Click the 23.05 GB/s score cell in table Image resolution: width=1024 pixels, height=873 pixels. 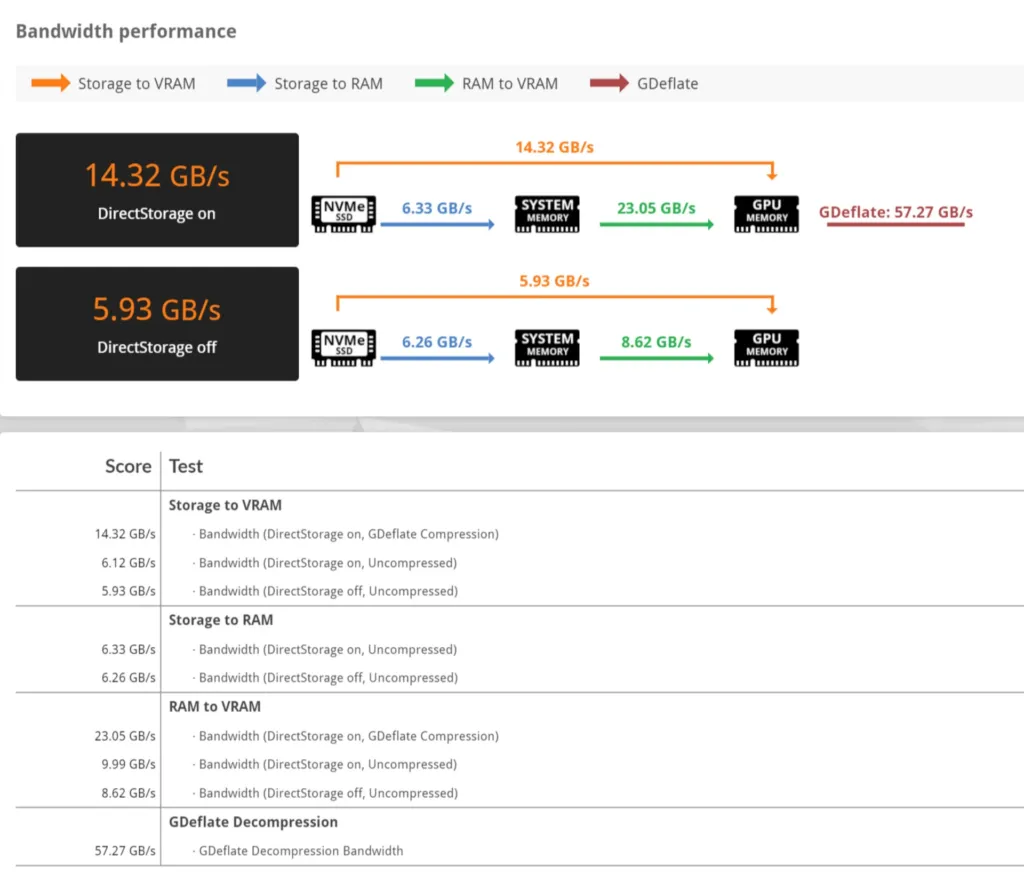pyautogui.click(x=125, y=736)
